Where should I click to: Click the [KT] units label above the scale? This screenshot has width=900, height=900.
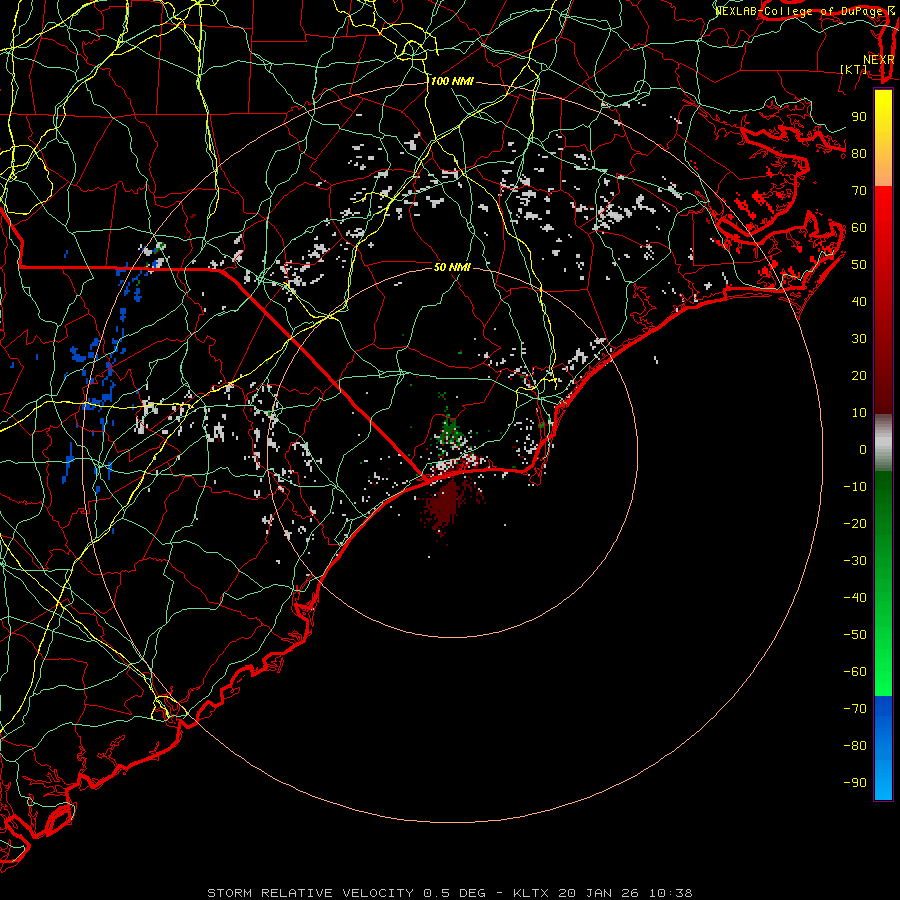854,70
